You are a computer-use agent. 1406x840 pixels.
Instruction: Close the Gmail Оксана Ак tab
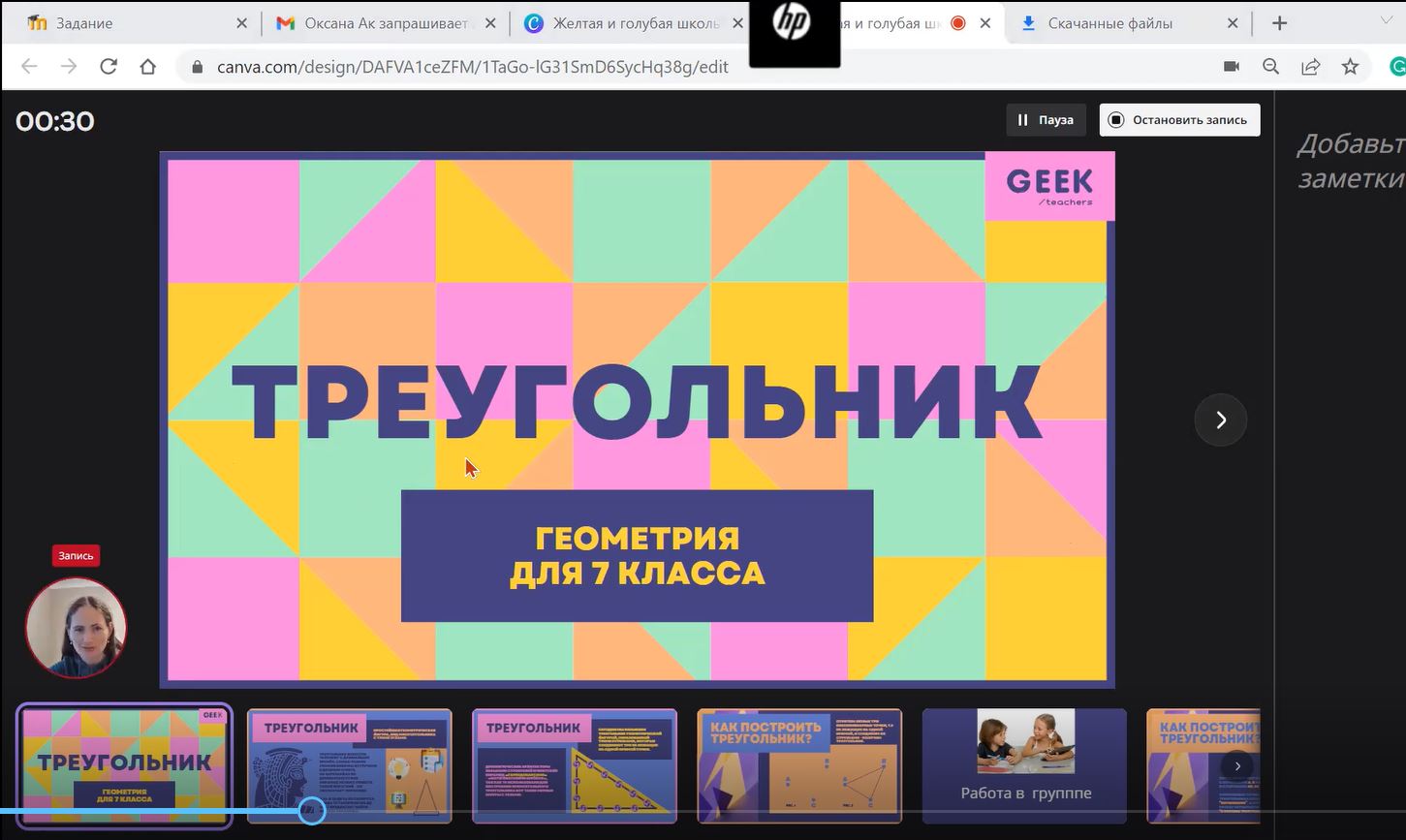point(490,23)
